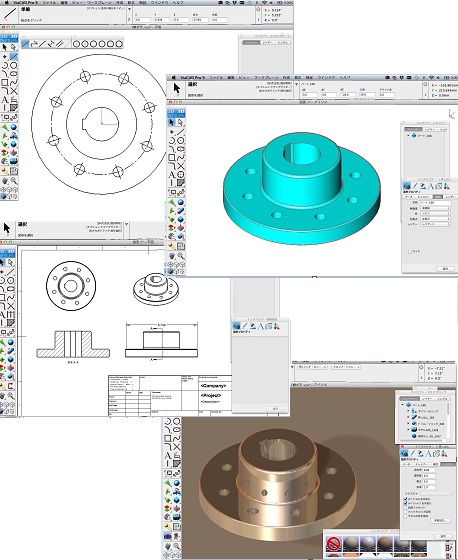Select the arrow Select tool in the cyan model window palette
This screenshot has height=560, width=458.
tap(172, 122)
